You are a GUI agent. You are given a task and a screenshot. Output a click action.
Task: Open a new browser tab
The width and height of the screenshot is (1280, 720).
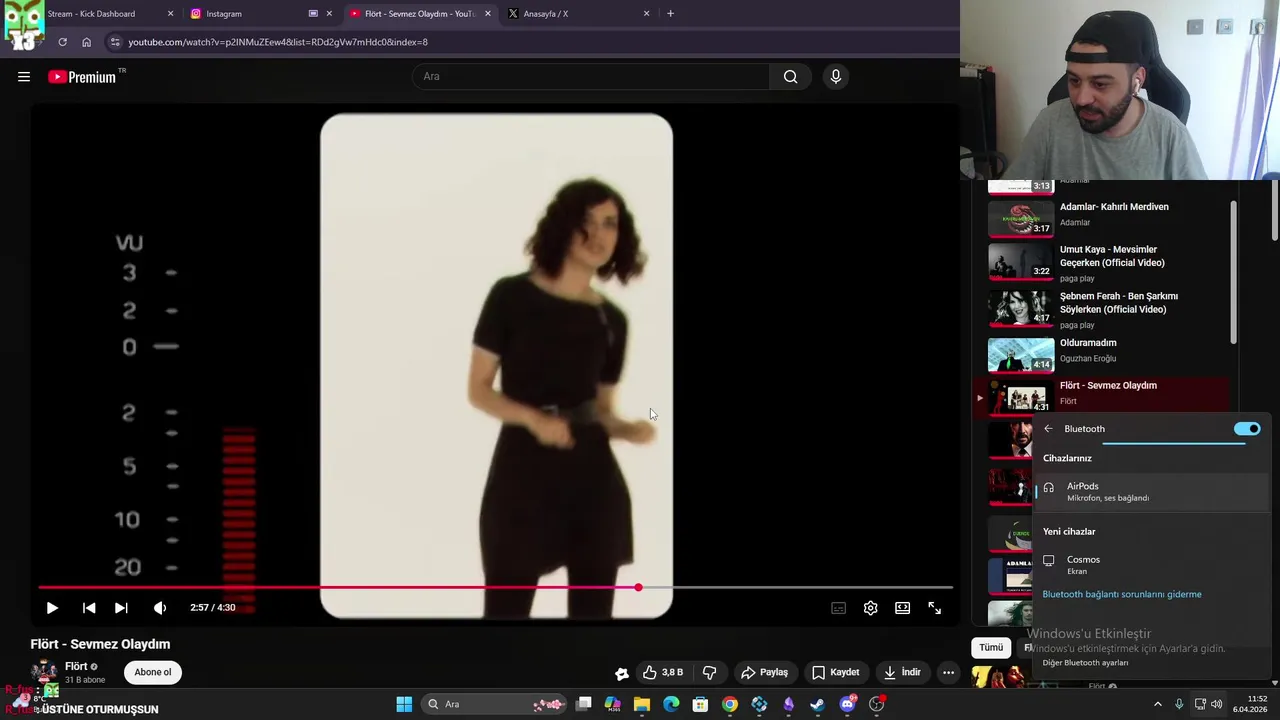[670, 14]
